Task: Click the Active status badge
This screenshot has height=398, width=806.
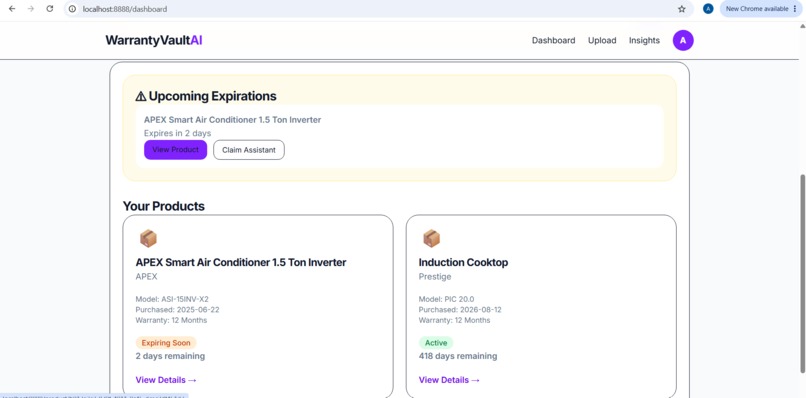Action: pos(435,342)
